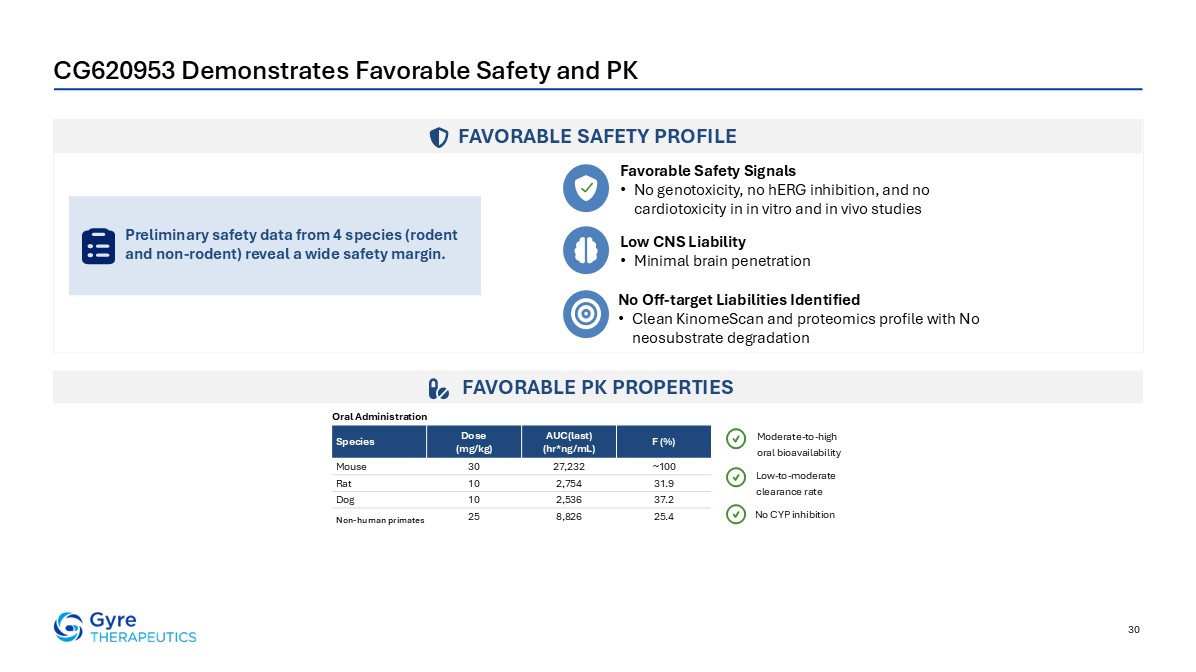Viewport: 1196px width, 672px height.
Task: Click the Dog AUC value 2,536
Action: [x=569, y=500]
